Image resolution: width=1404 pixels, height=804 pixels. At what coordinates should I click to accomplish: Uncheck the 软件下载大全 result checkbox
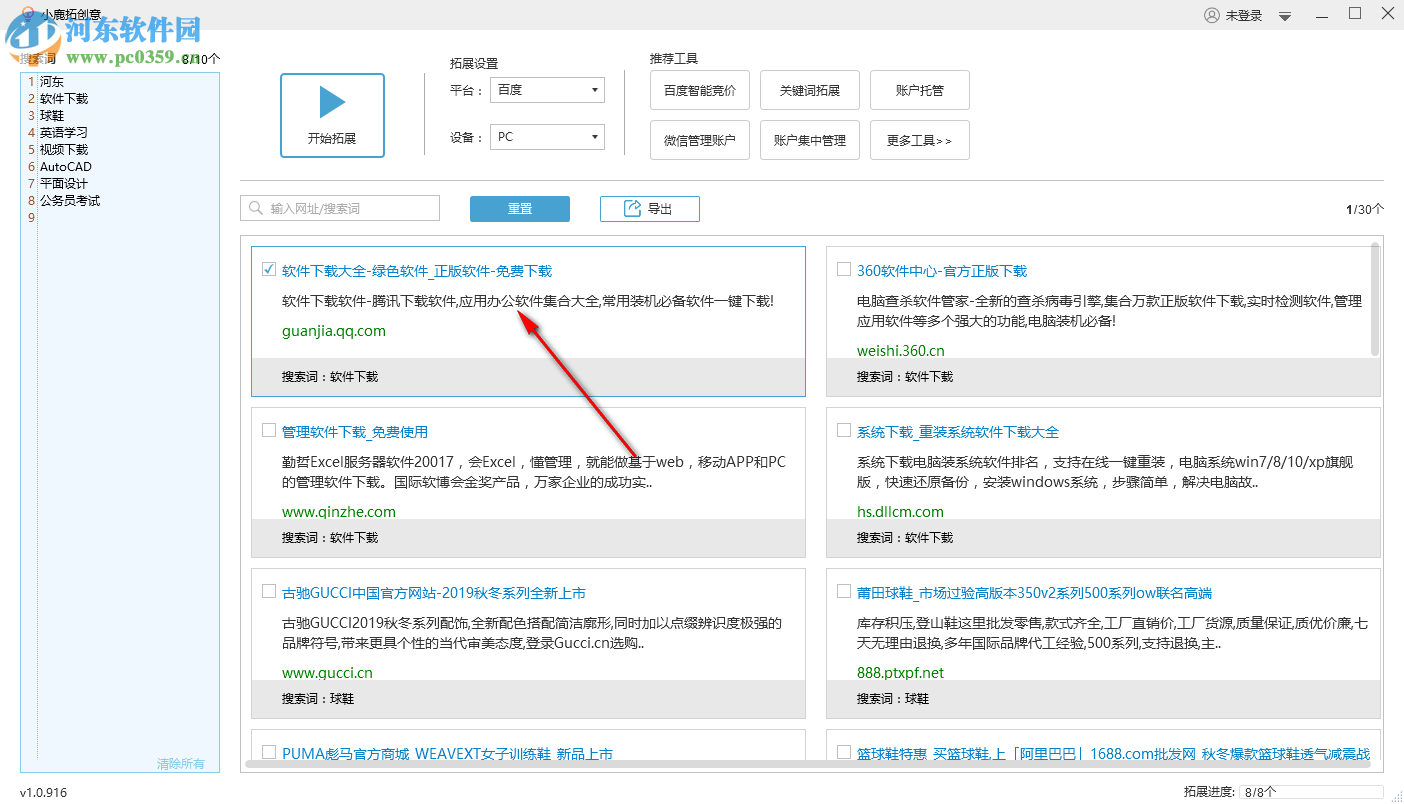268,268
